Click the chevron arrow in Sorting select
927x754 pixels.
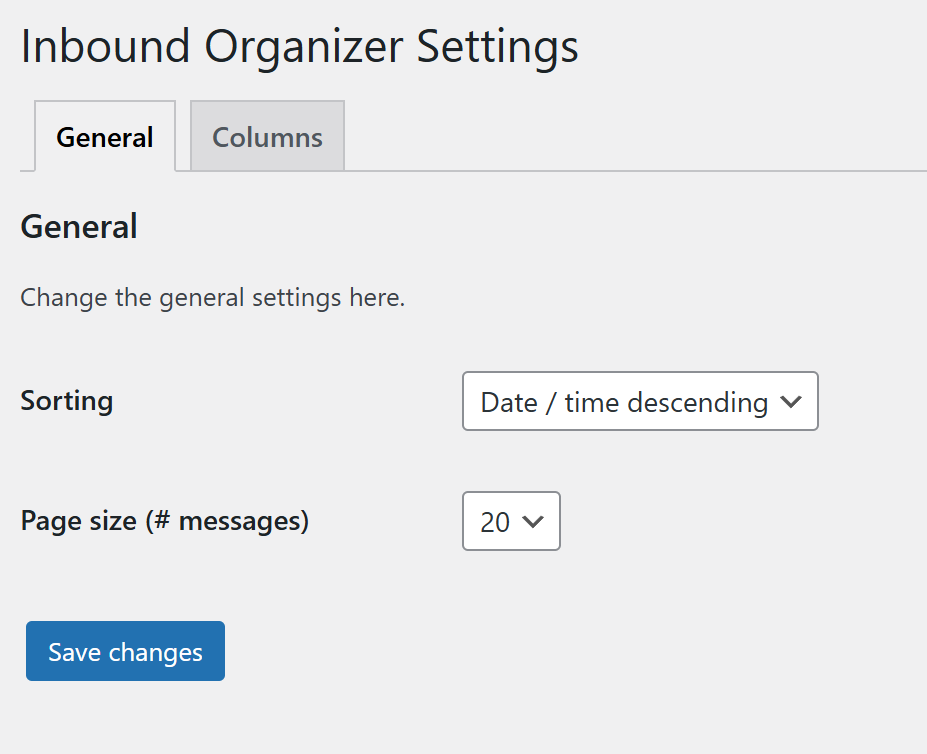click(x=790, y=402)
